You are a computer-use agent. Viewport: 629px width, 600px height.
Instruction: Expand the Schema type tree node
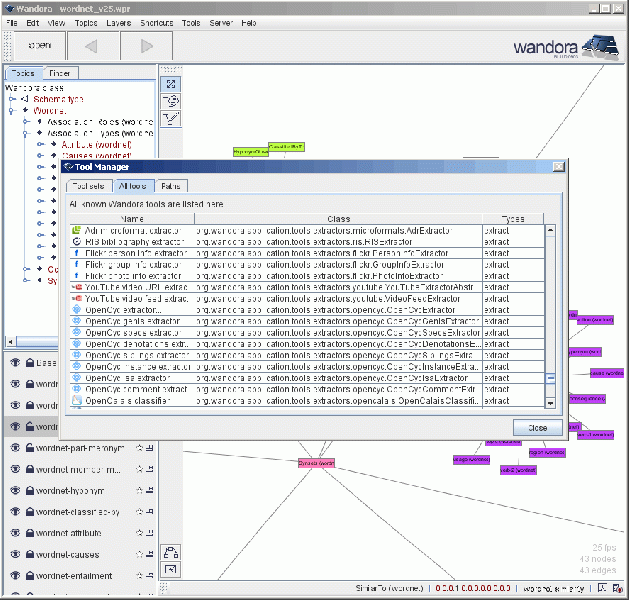click(x=12, y=99)
